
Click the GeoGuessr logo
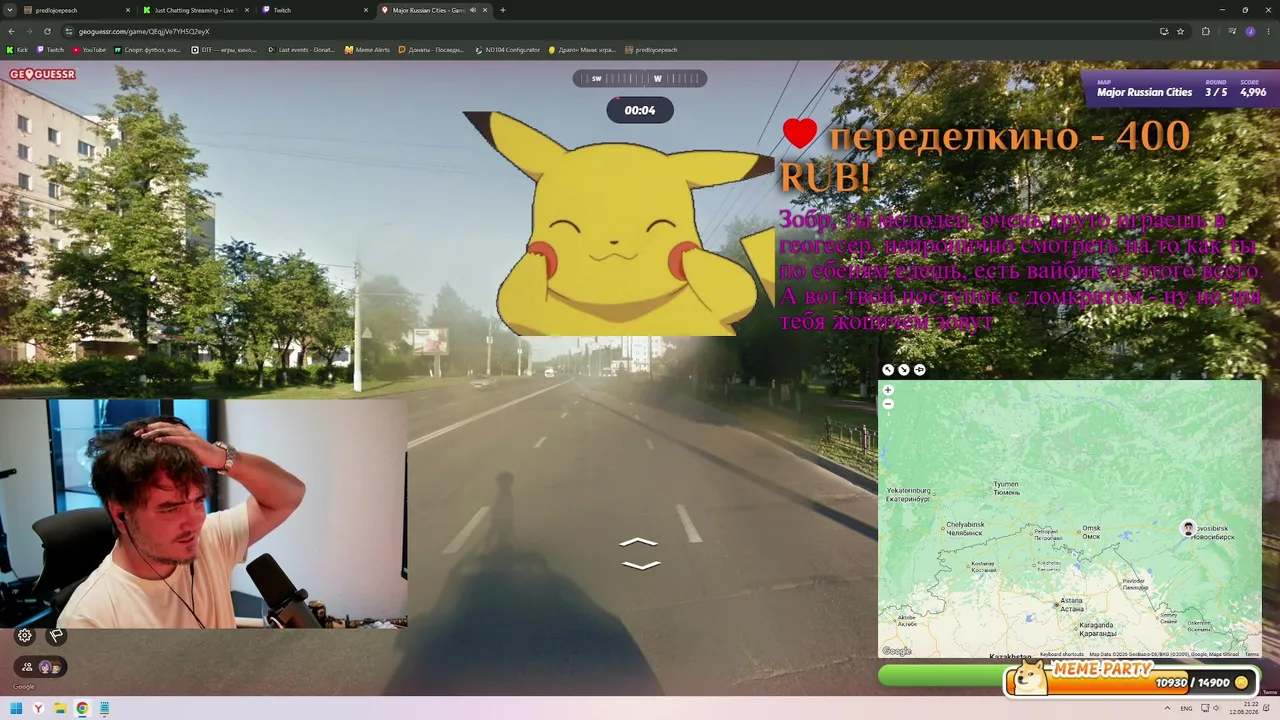tap(42, 74)
